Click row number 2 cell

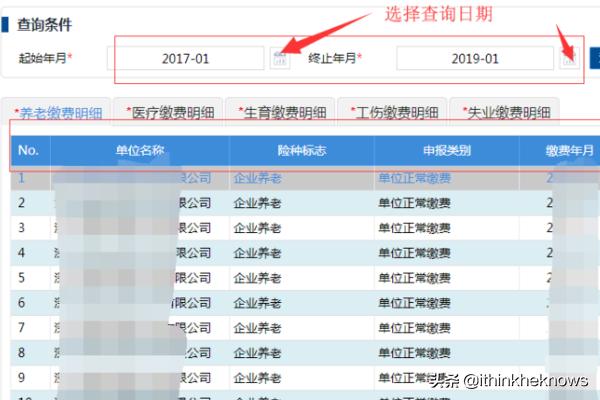pyautogui.click(x=30, y=203)
